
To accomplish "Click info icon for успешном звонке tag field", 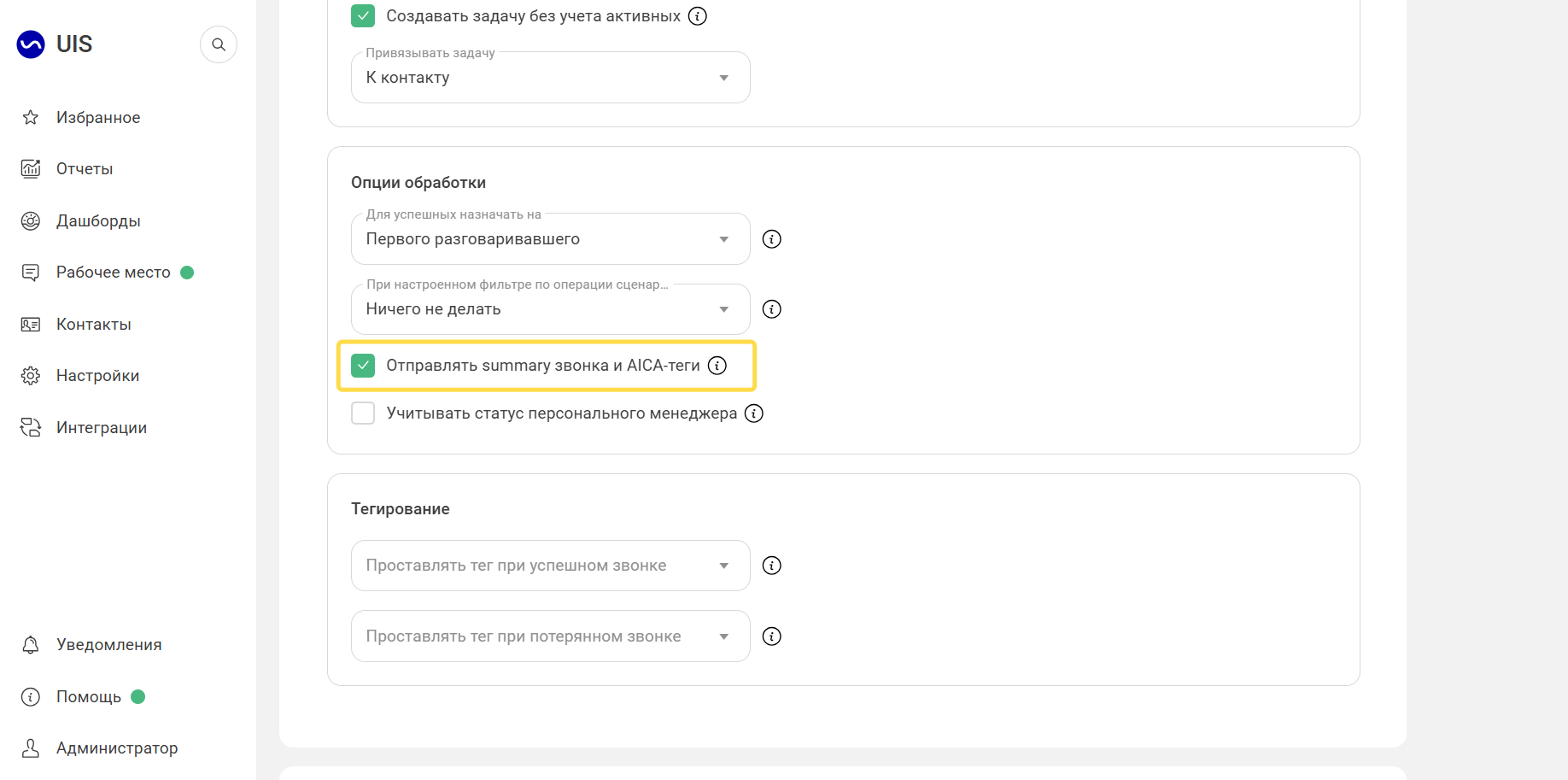I will pos(772,566).
